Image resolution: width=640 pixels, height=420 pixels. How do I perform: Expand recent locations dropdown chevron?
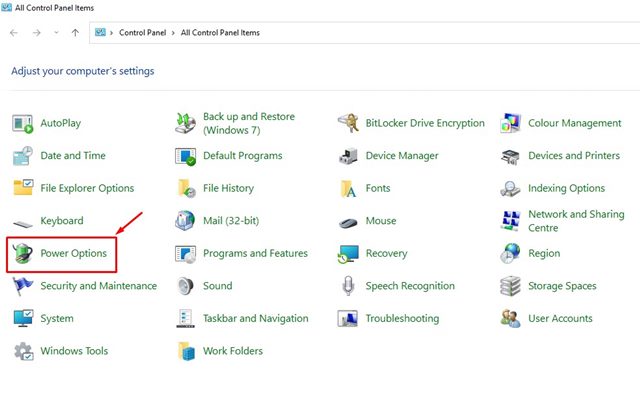[x=57, y=33]
